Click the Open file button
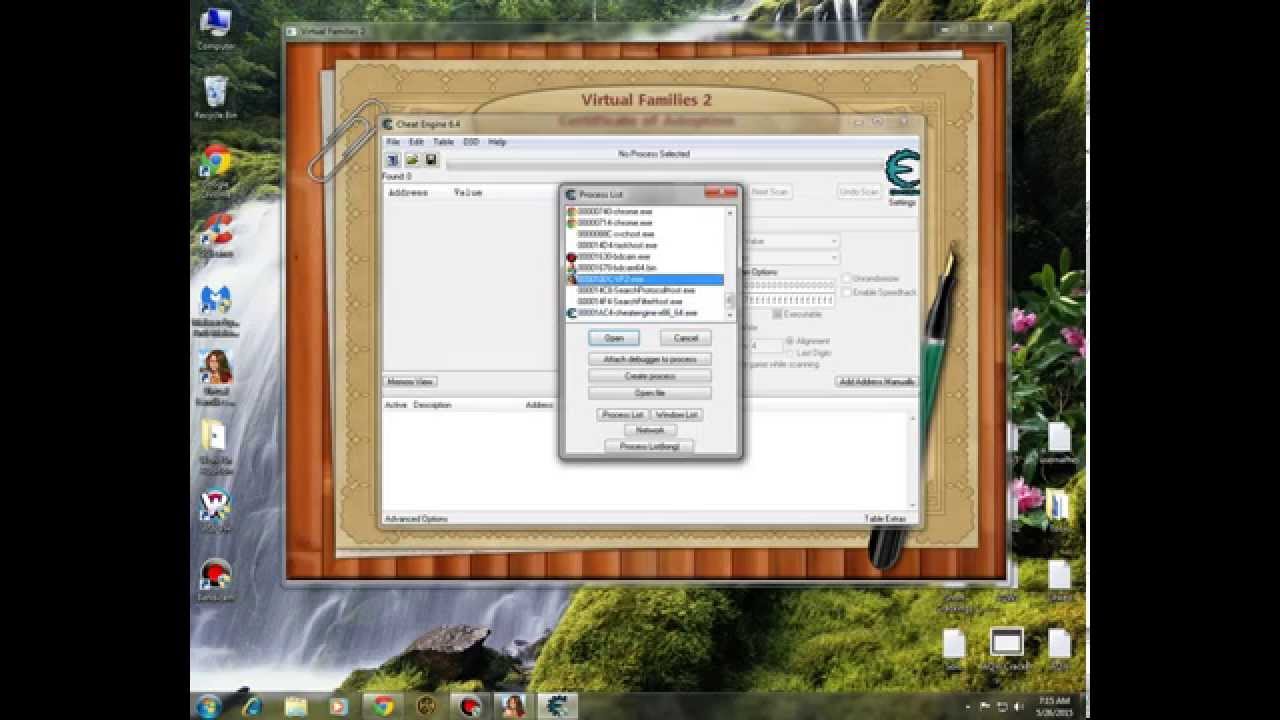Screen dimensions: 1280x720 (x=650, y=393)
